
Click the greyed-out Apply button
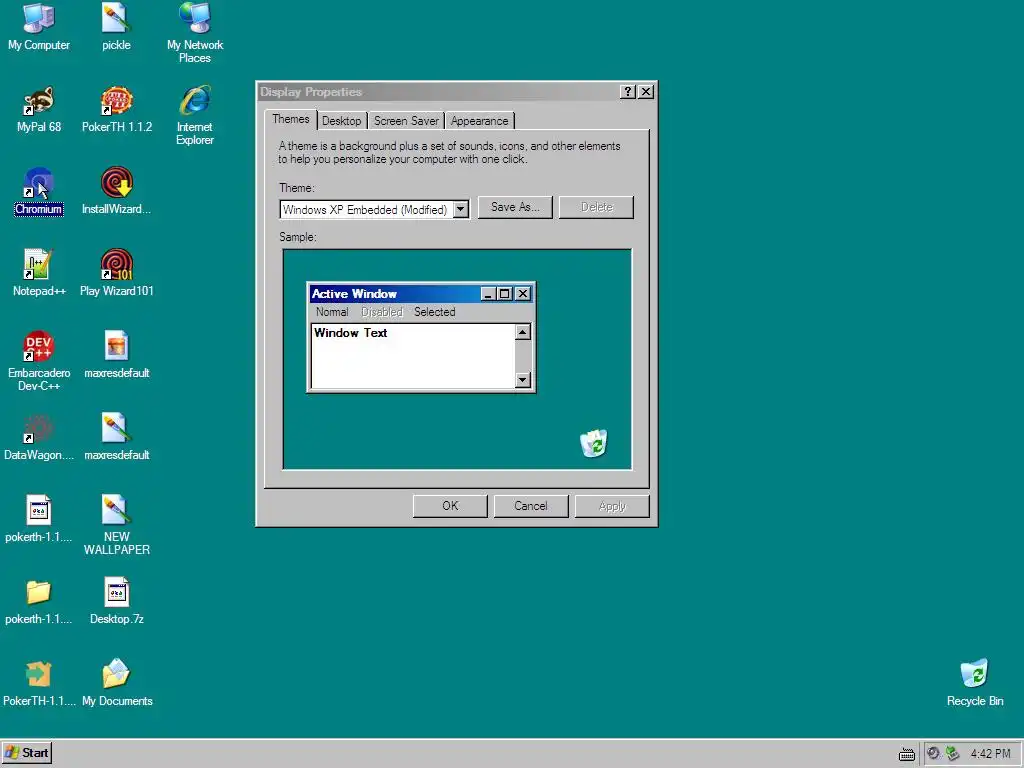pos(612,506)
